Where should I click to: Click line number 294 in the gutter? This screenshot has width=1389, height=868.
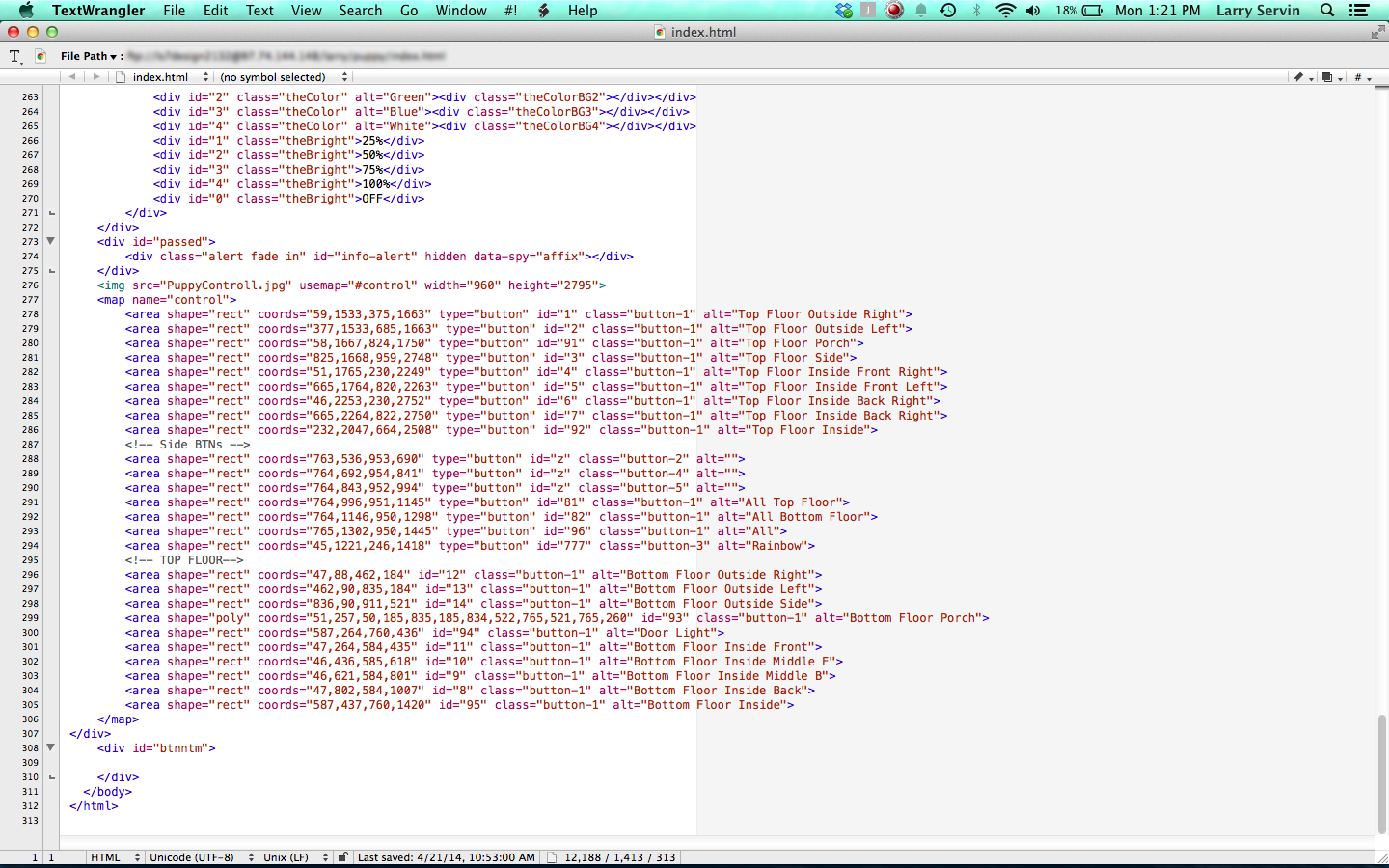[x=30, y=546]
